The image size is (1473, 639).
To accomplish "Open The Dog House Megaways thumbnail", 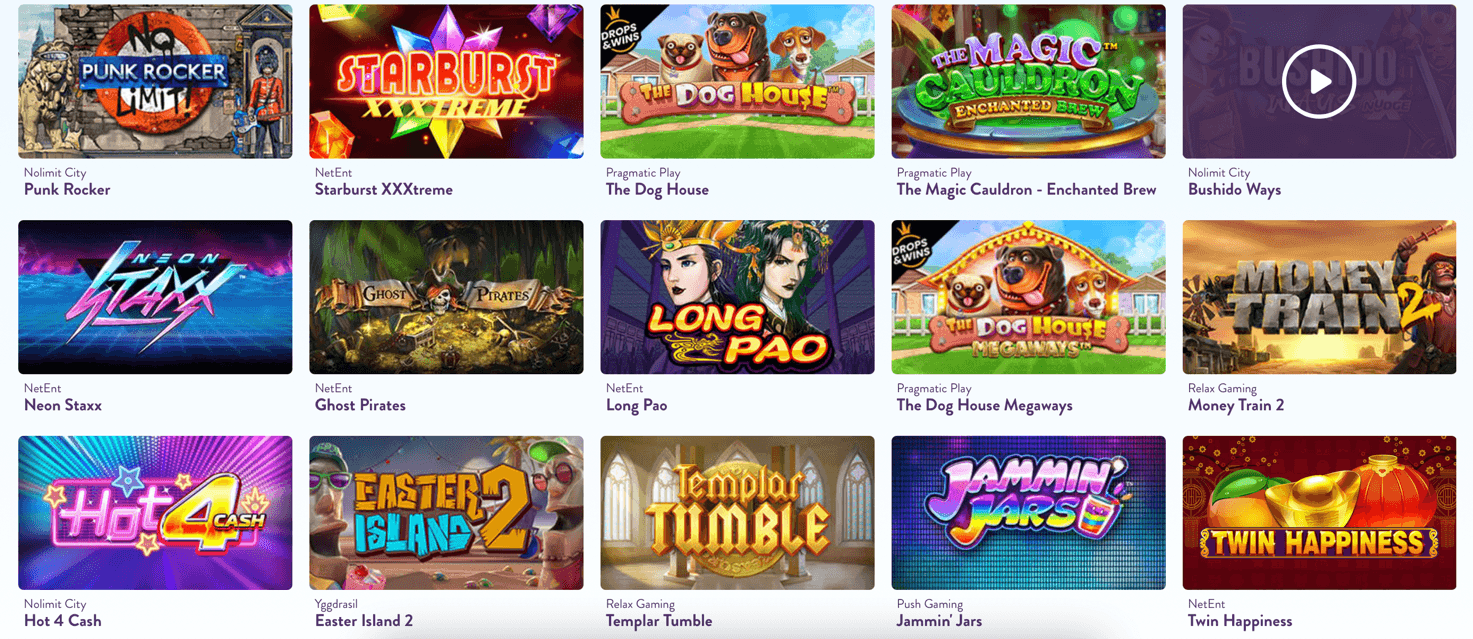I will 1028,297.
